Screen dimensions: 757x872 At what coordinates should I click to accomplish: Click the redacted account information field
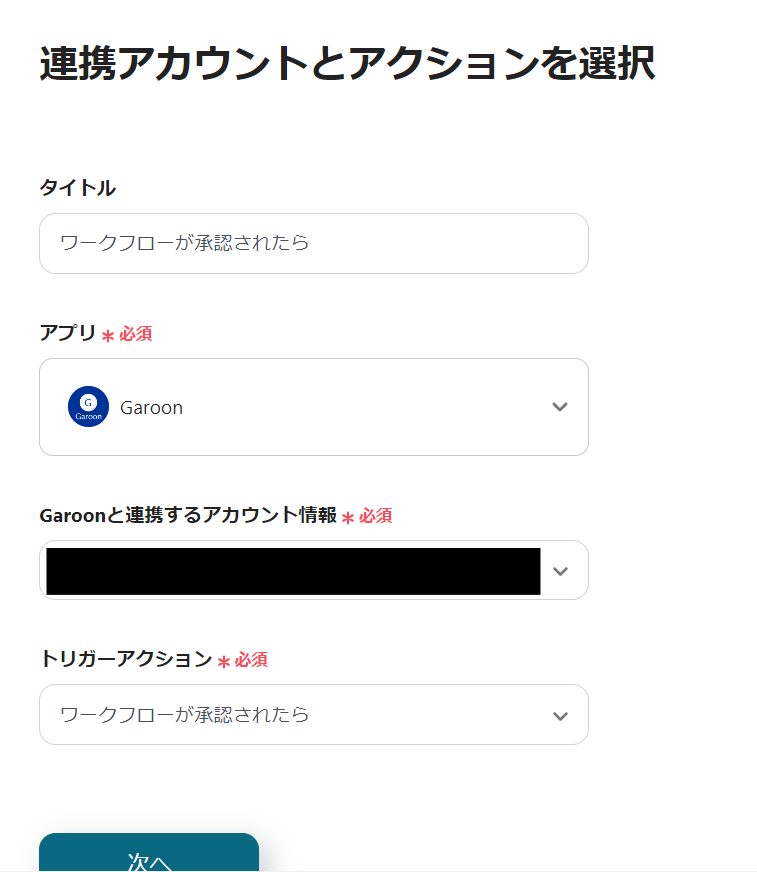(x=293, y=571)
